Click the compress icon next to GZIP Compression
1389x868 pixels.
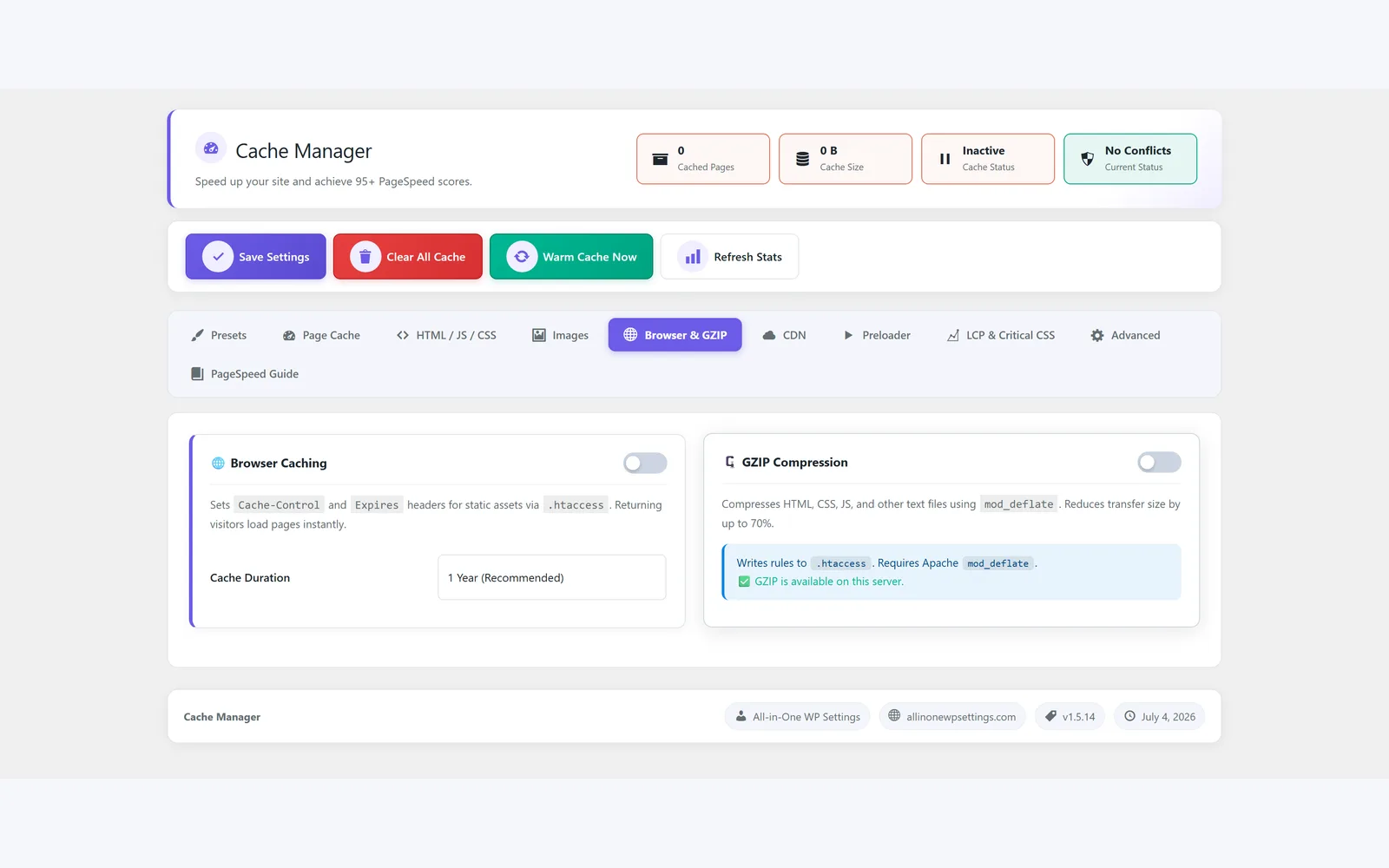730,462
